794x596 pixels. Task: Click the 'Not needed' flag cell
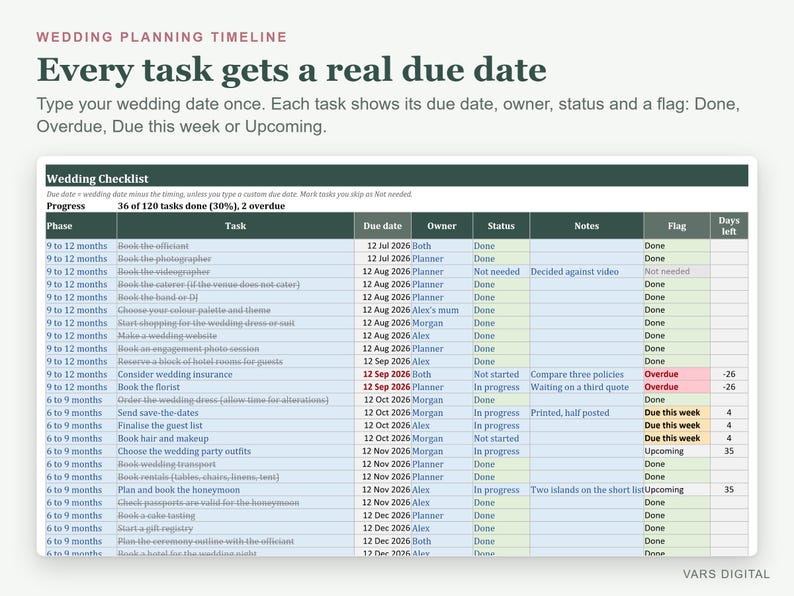(x=677, y=271)
